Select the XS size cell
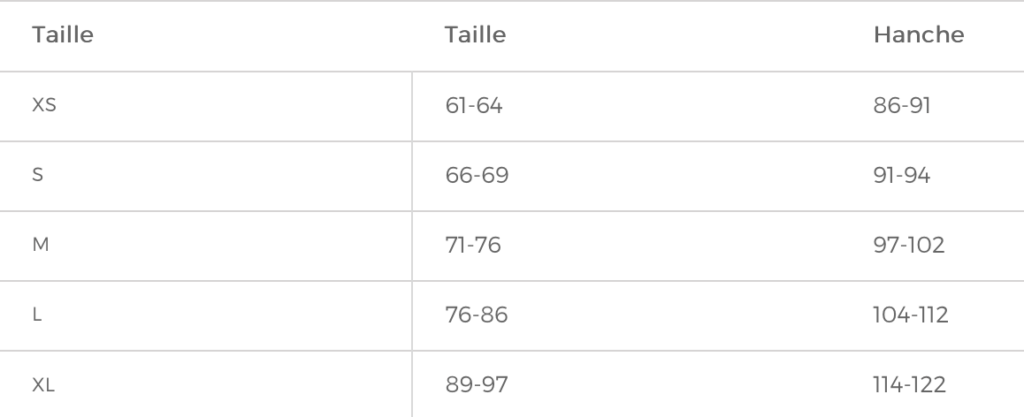 (x=44, y=105)
